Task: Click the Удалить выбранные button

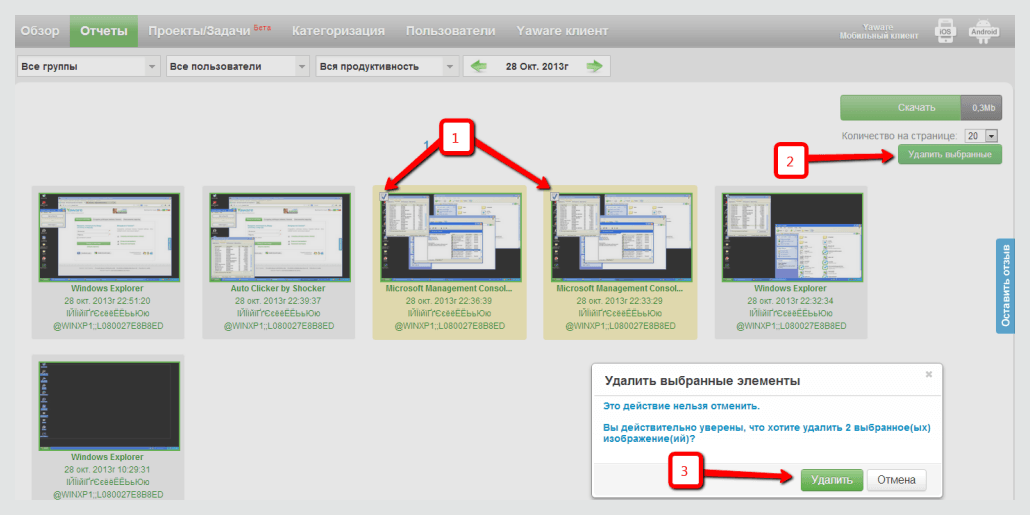Action: click(x=949, y=154)
